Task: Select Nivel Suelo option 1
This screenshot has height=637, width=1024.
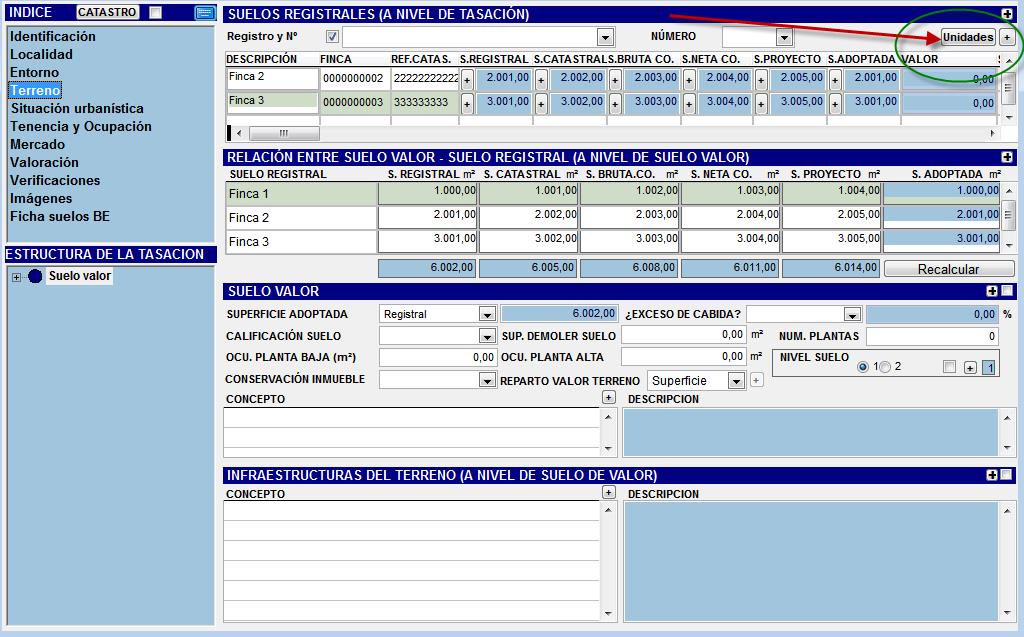Action: [863, 367]
